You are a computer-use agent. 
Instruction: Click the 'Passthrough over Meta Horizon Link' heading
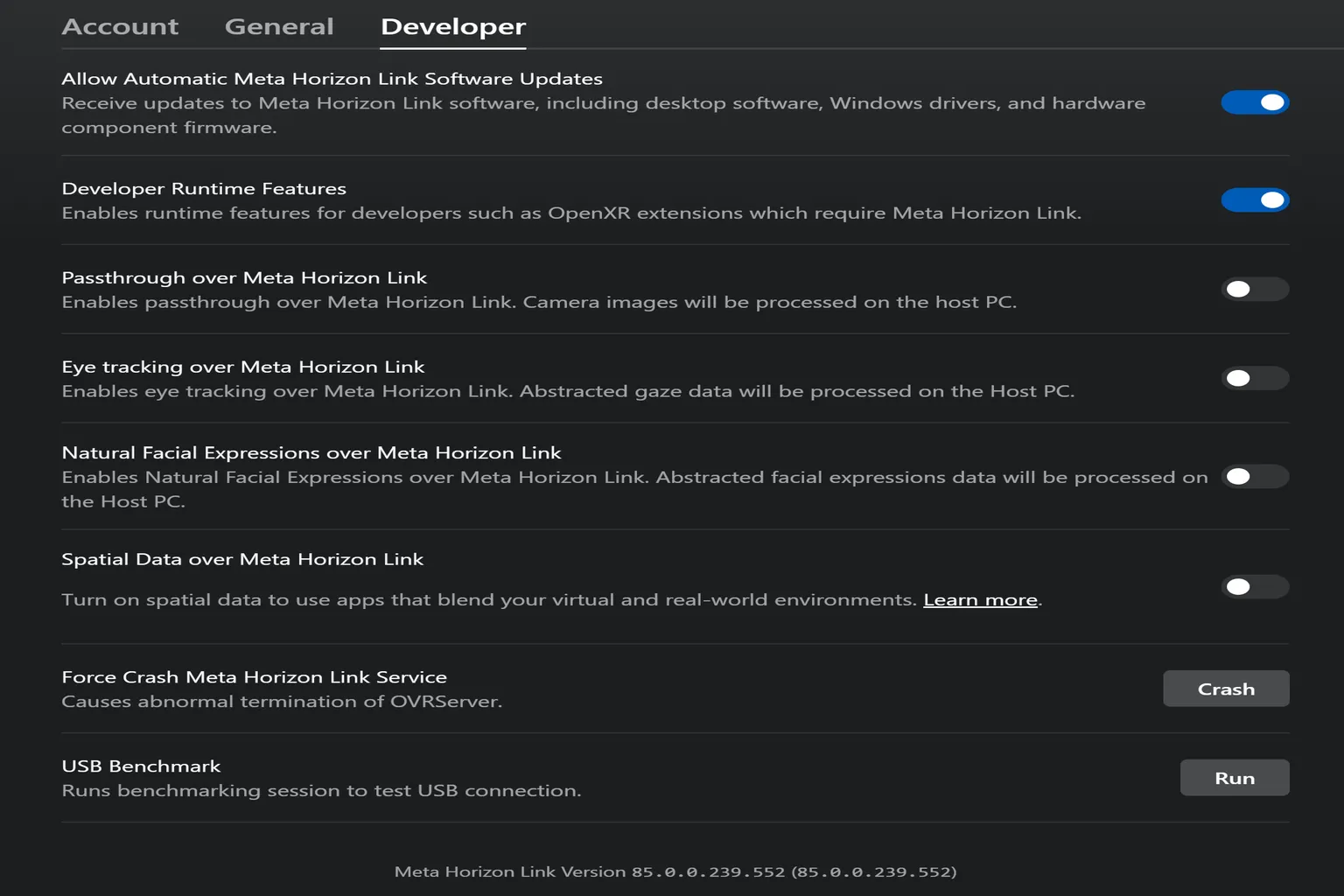tap(244, 278)
